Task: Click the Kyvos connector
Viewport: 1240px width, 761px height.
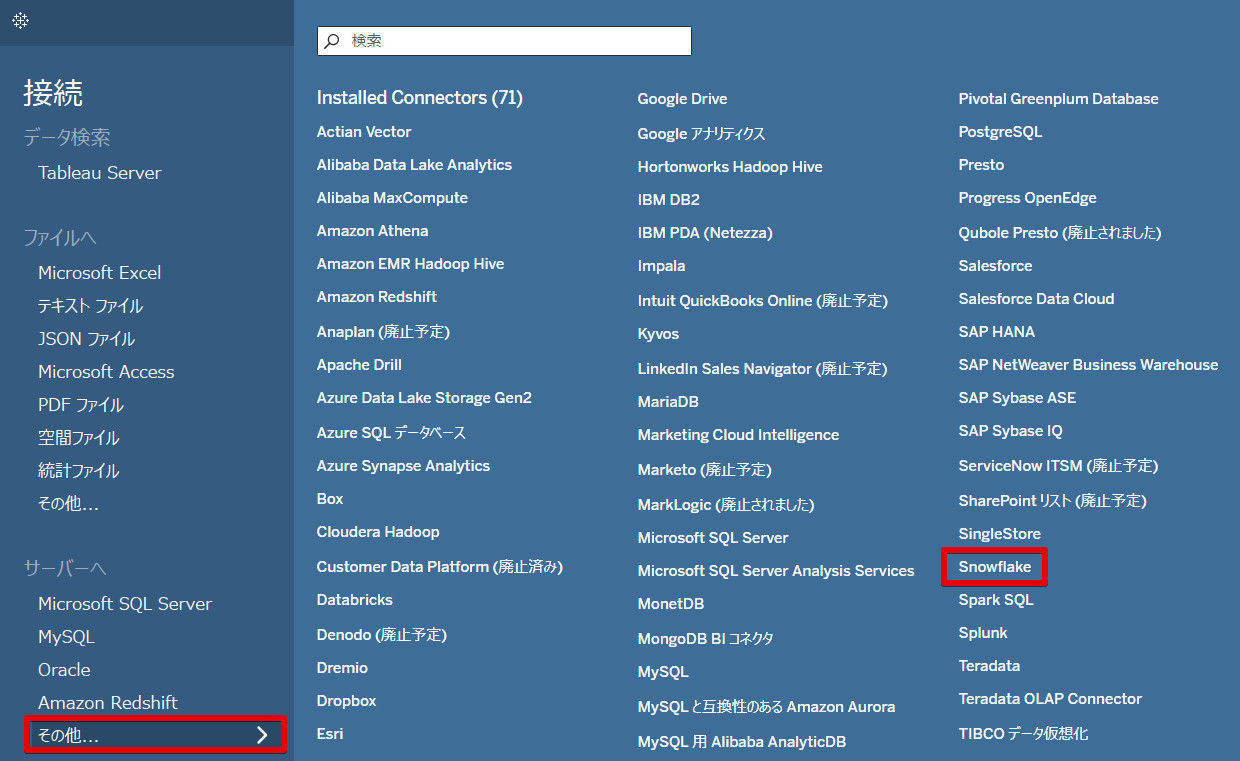Action: click(658, 334)
